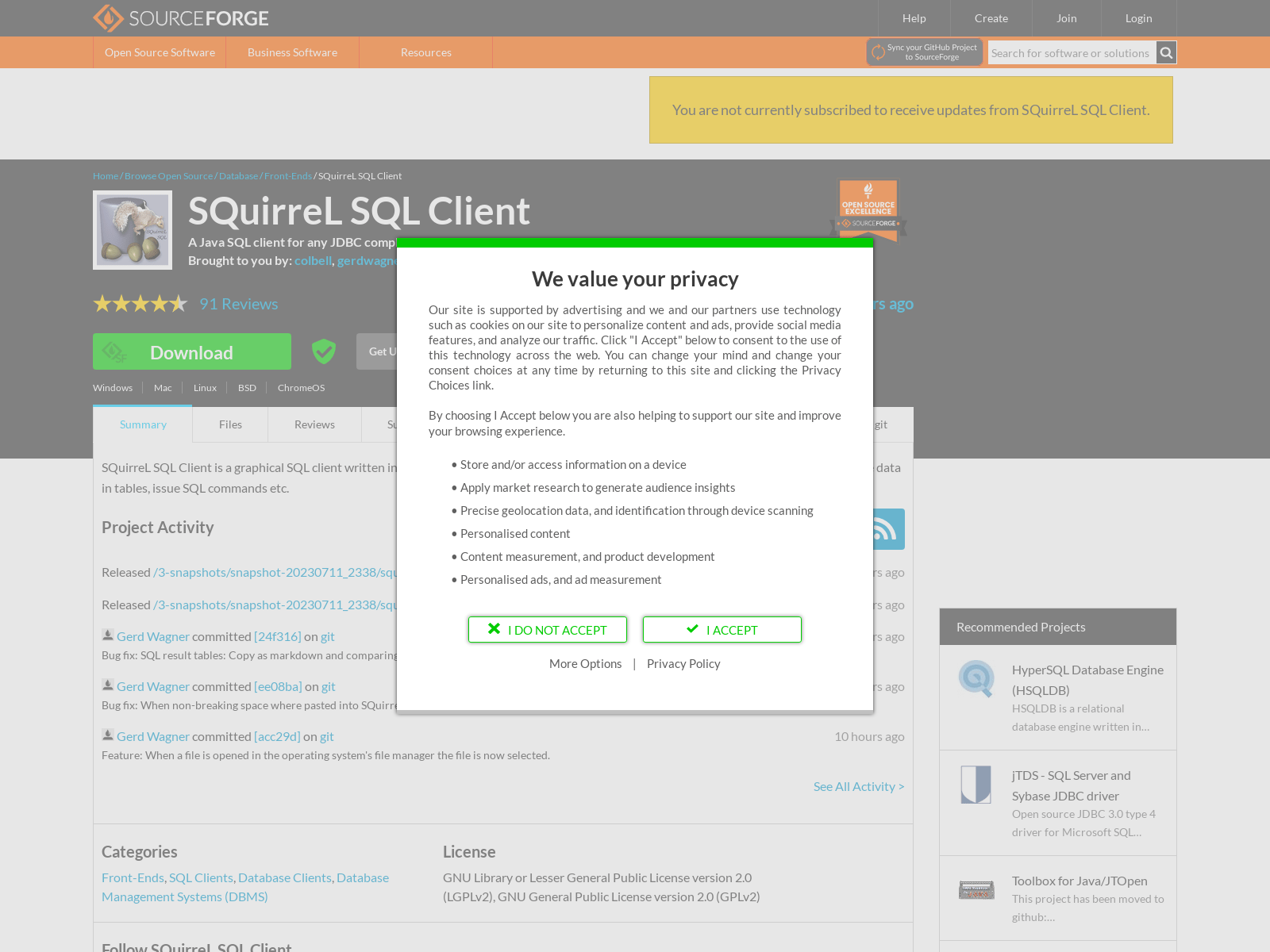The image size is (1270, 952).
Task: Open More Options in the privacy dialog
Action: pos(586,664)
